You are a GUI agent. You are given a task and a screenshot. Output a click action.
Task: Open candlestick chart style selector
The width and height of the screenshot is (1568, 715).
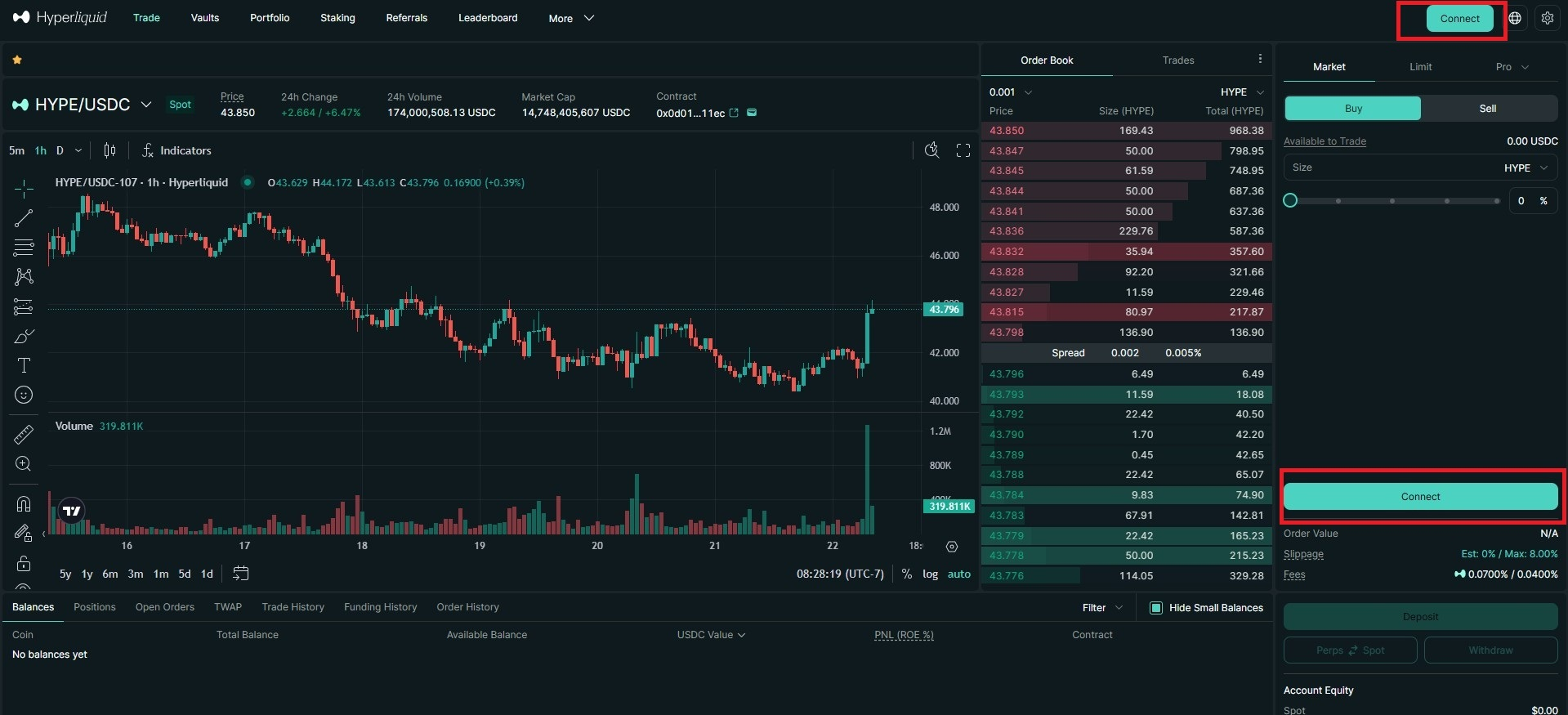pyautogui.click(x=109, y=150)
